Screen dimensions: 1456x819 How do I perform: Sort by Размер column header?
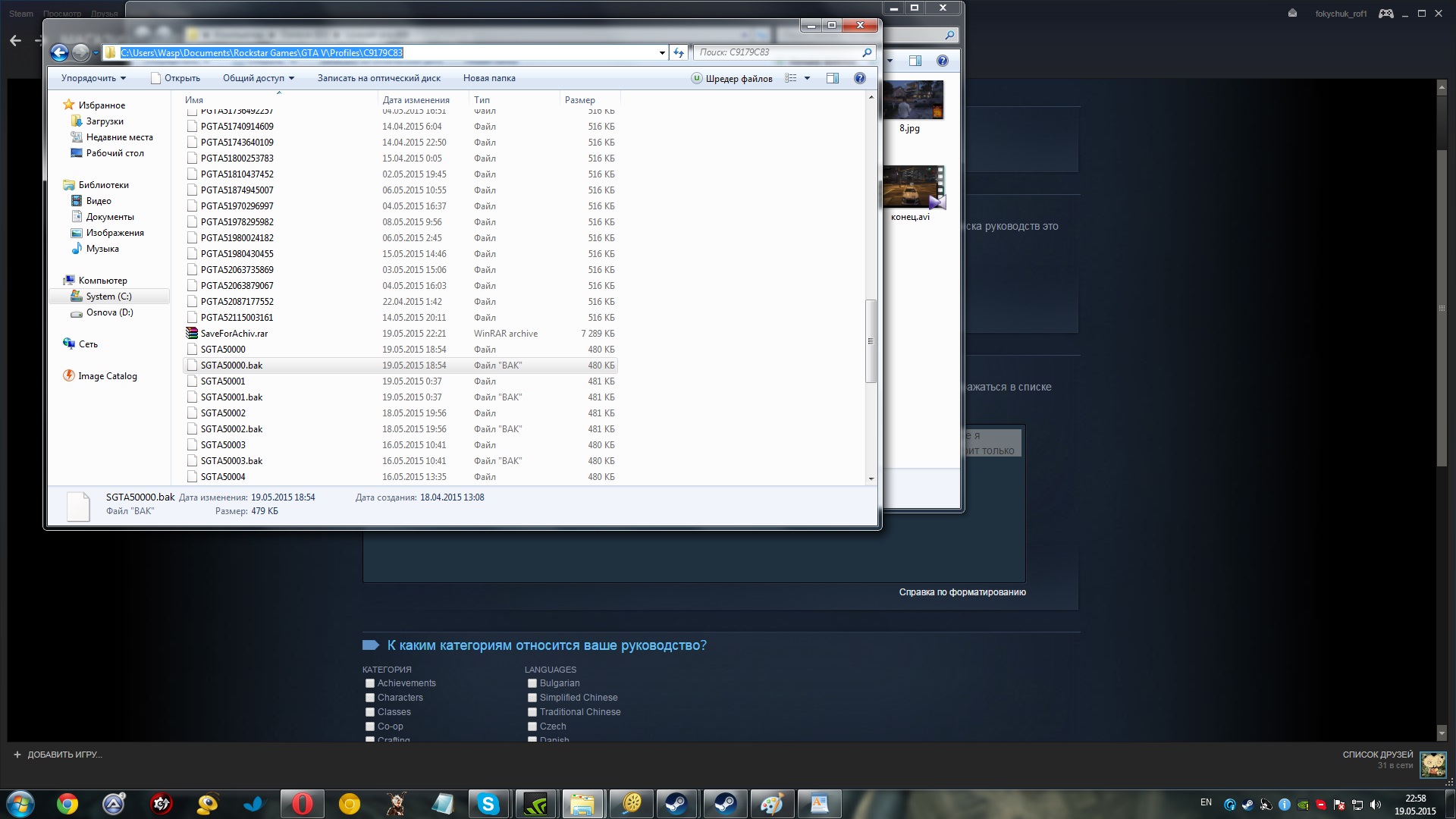click(590, 100)
